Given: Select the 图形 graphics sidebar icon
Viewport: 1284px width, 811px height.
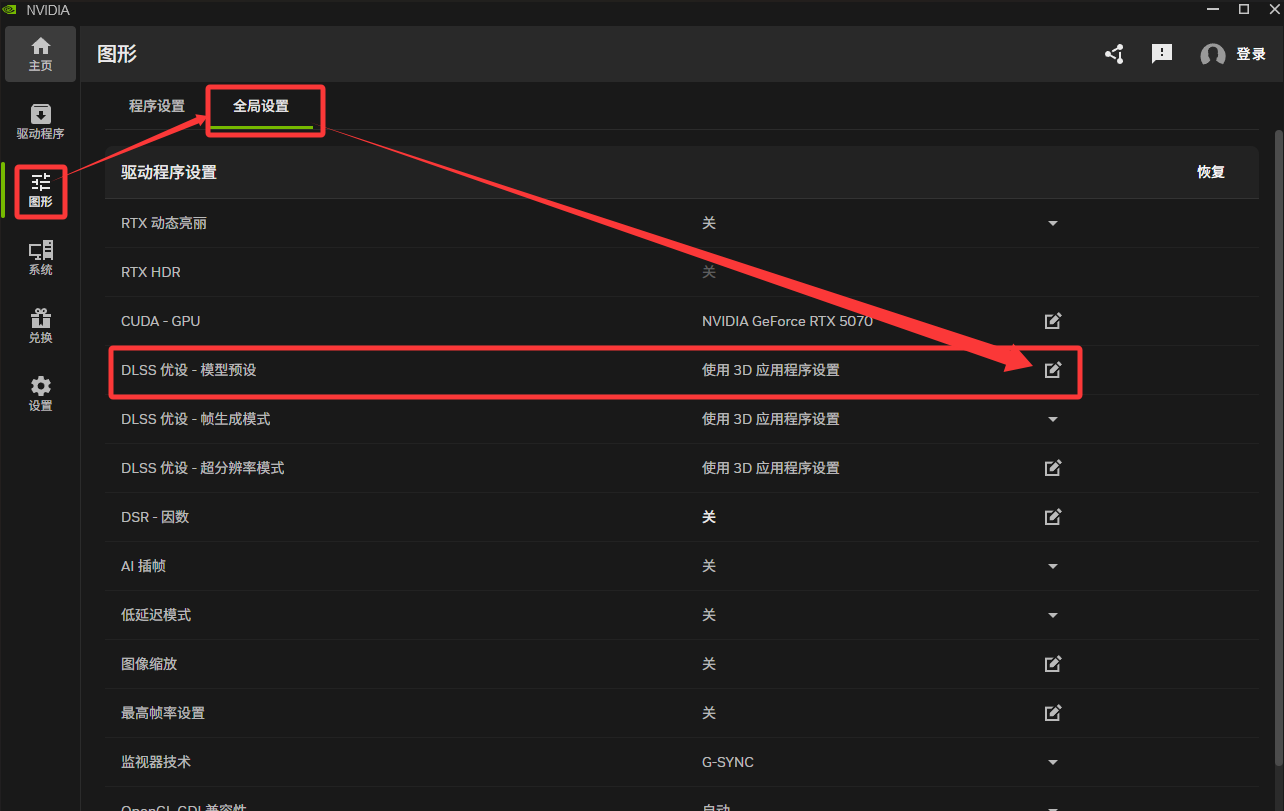Looking at the screenshot, I should pyautogui.click(x=40, y=190).
